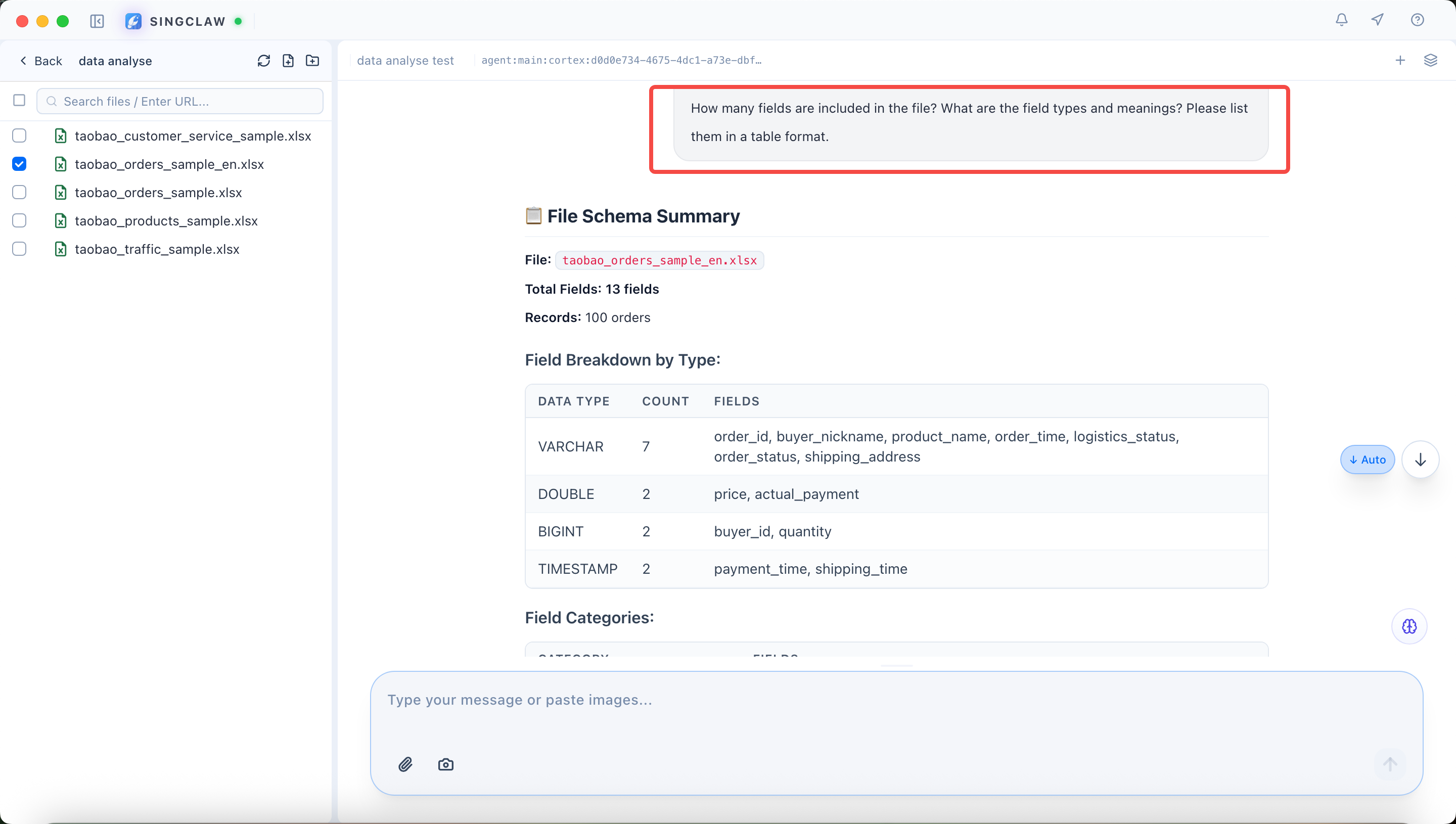Uncheck taobao_orders_sample_en.xlsx checkbox
The image size is (1456, 824).
pyautogui.click(x=19, y=164)
